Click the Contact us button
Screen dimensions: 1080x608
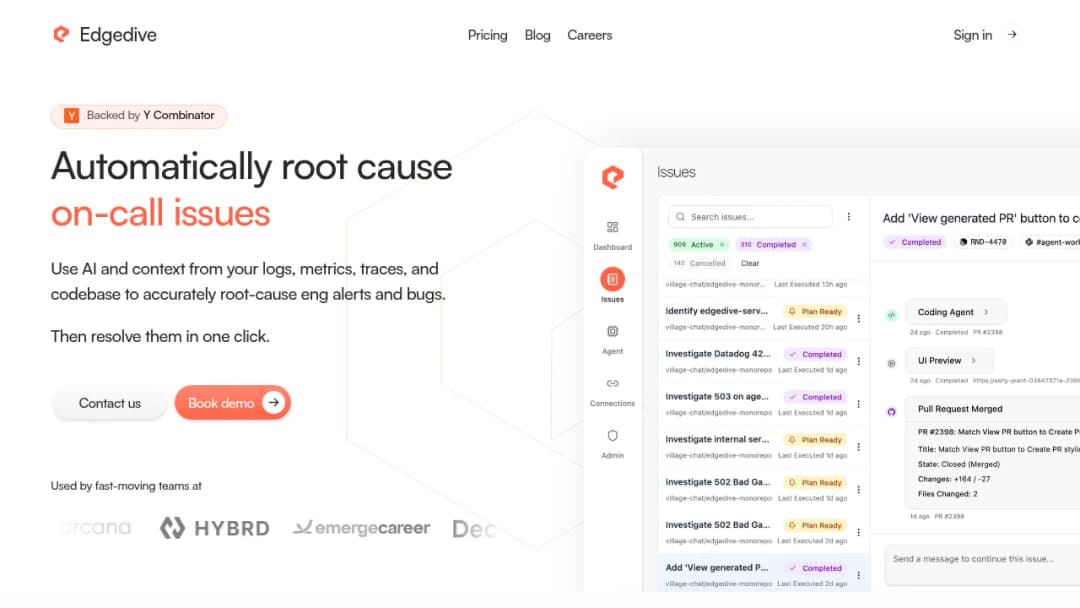click(x=110, y=403)
